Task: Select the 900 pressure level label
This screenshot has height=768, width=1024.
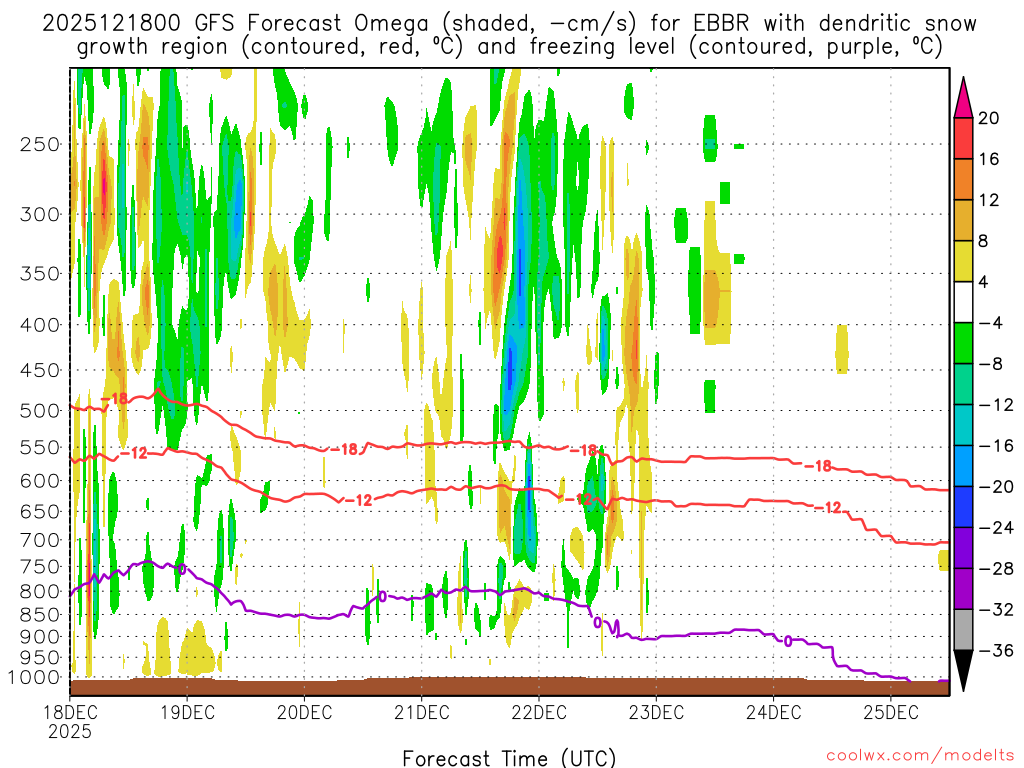Action: pyautogui.click(x=40, y=637)
